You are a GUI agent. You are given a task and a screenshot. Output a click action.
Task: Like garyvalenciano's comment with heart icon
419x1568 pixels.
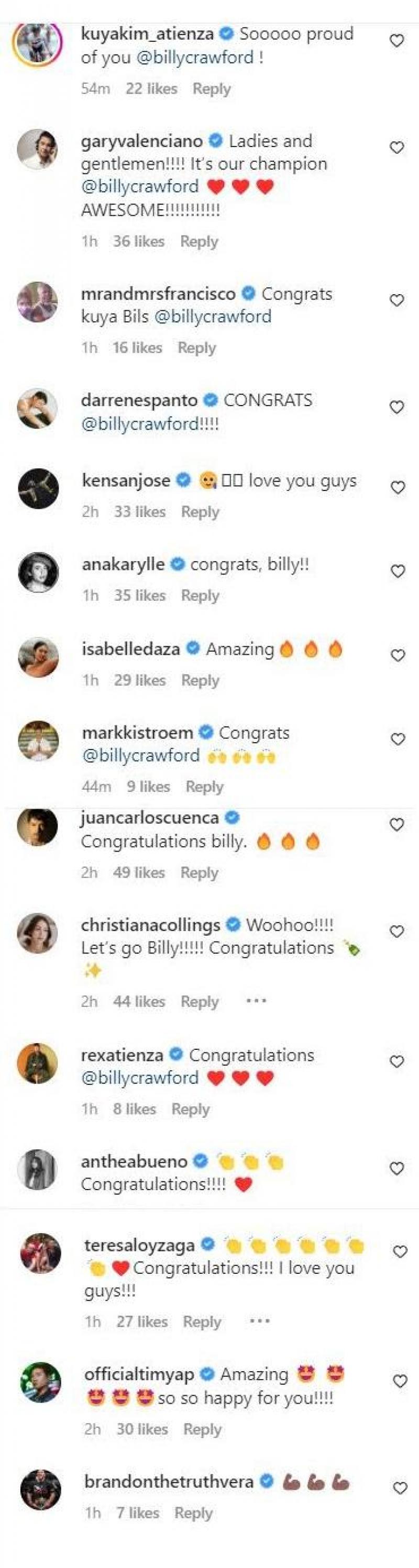click(396, 148)
